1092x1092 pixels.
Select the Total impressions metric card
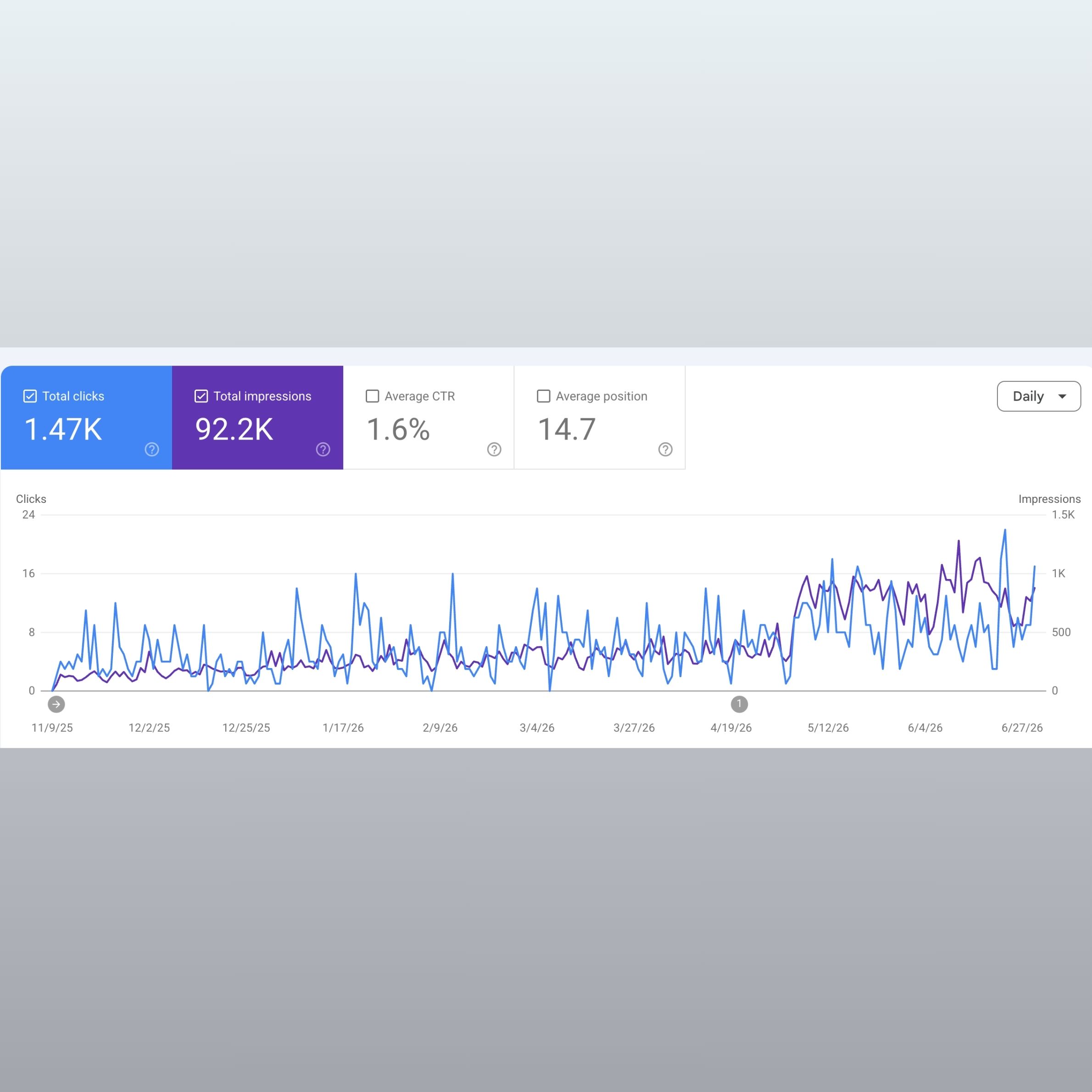click(258, 417)
